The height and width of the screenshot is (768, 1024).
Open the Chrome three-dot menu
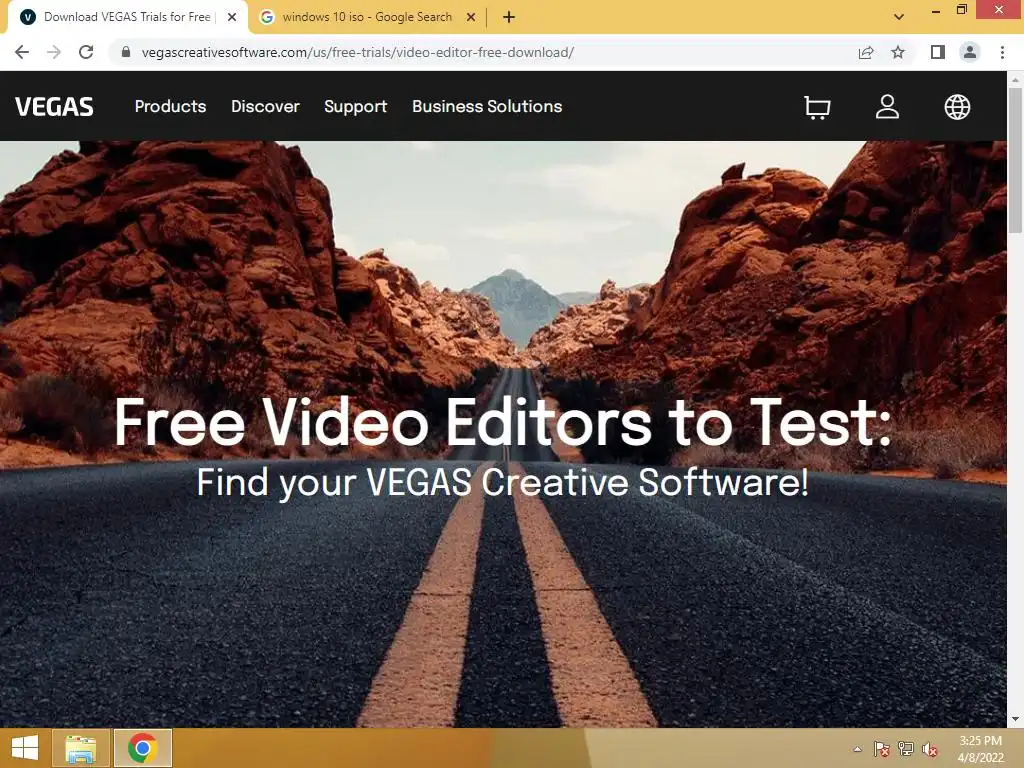(1002, 52)
